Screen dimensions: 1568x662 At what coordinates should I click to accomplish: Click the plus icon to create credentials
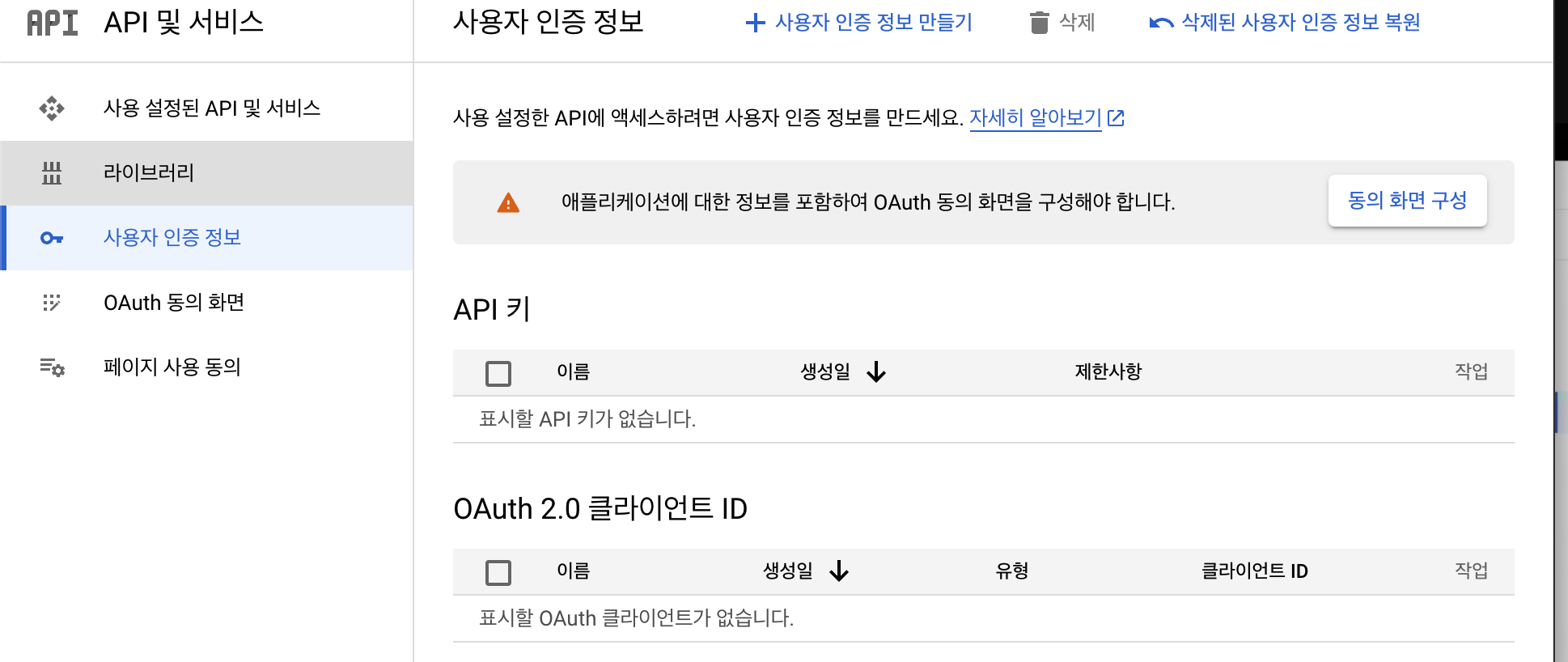[755, 23]
